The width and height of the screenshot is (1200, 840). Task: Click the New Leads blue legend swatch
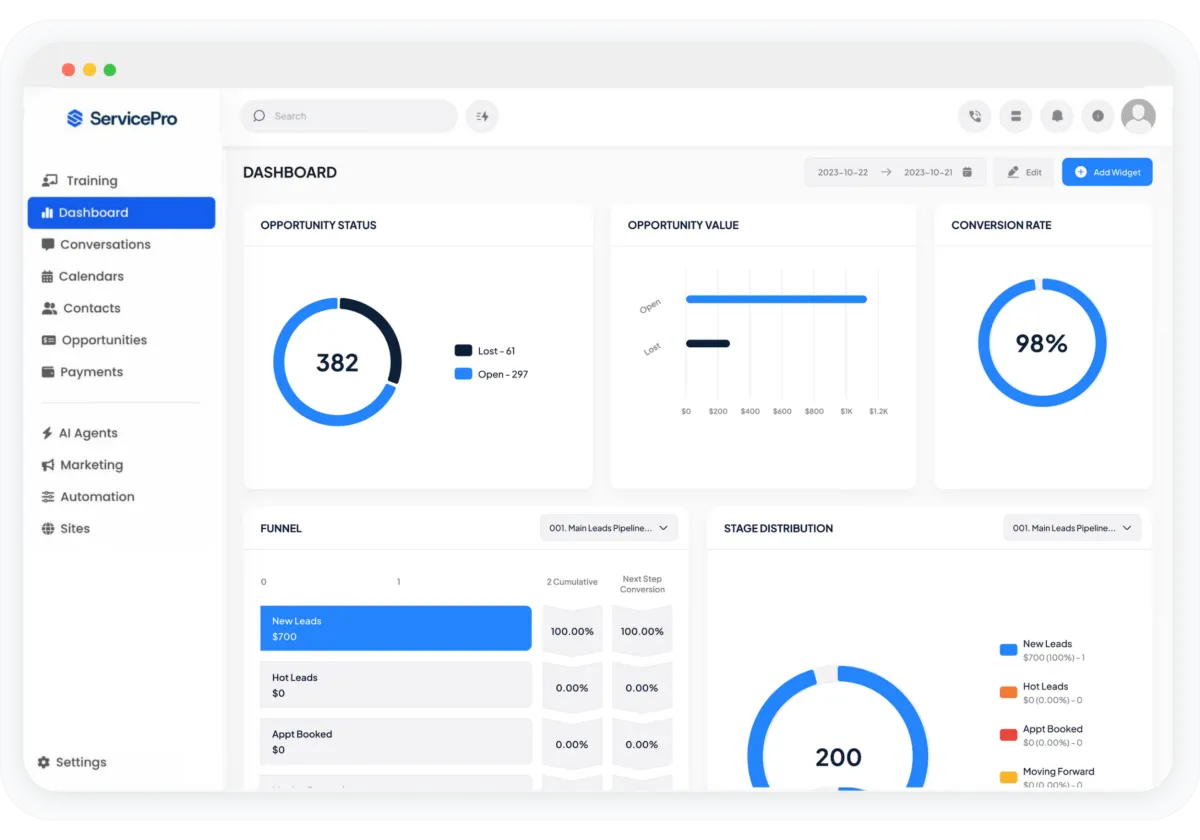click(x=1008, y=650)
